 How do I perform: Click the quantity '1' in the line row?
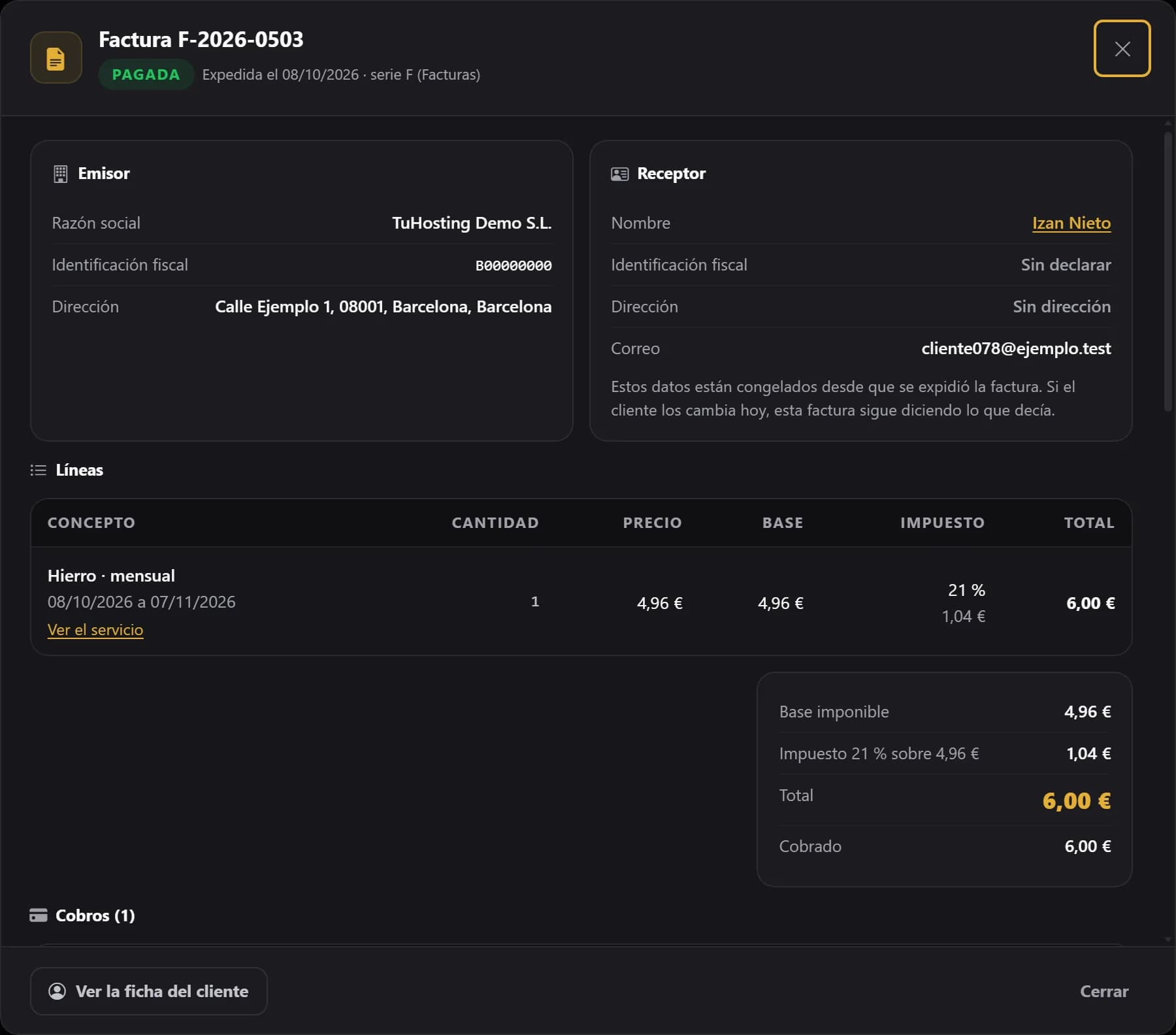(535, 602)
